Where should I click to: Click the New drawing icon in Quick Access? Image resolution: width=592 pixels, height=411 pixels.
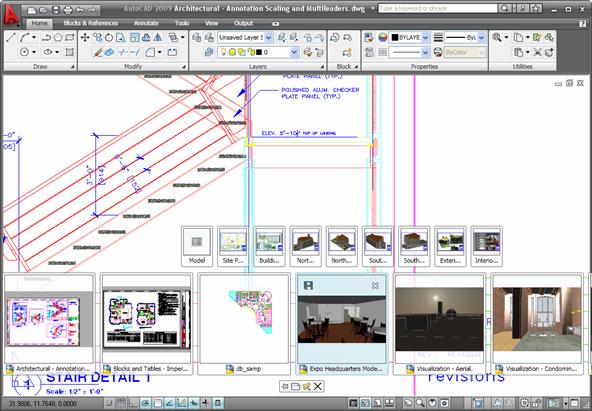point(32,10)
